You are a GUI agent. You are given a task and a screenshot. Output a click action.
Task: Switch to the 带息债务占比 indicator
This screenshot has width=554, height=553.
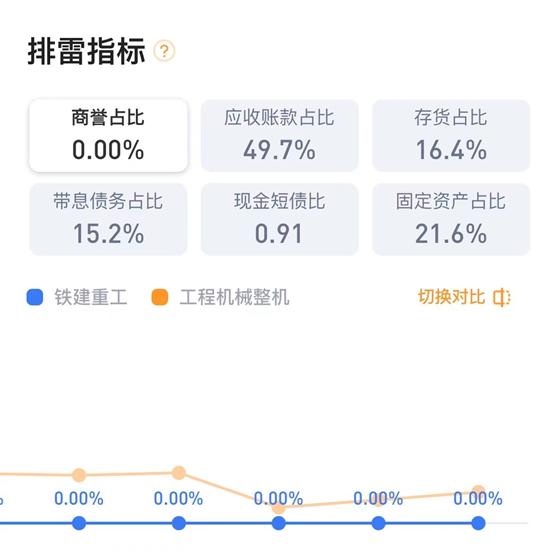coord(108,219)
